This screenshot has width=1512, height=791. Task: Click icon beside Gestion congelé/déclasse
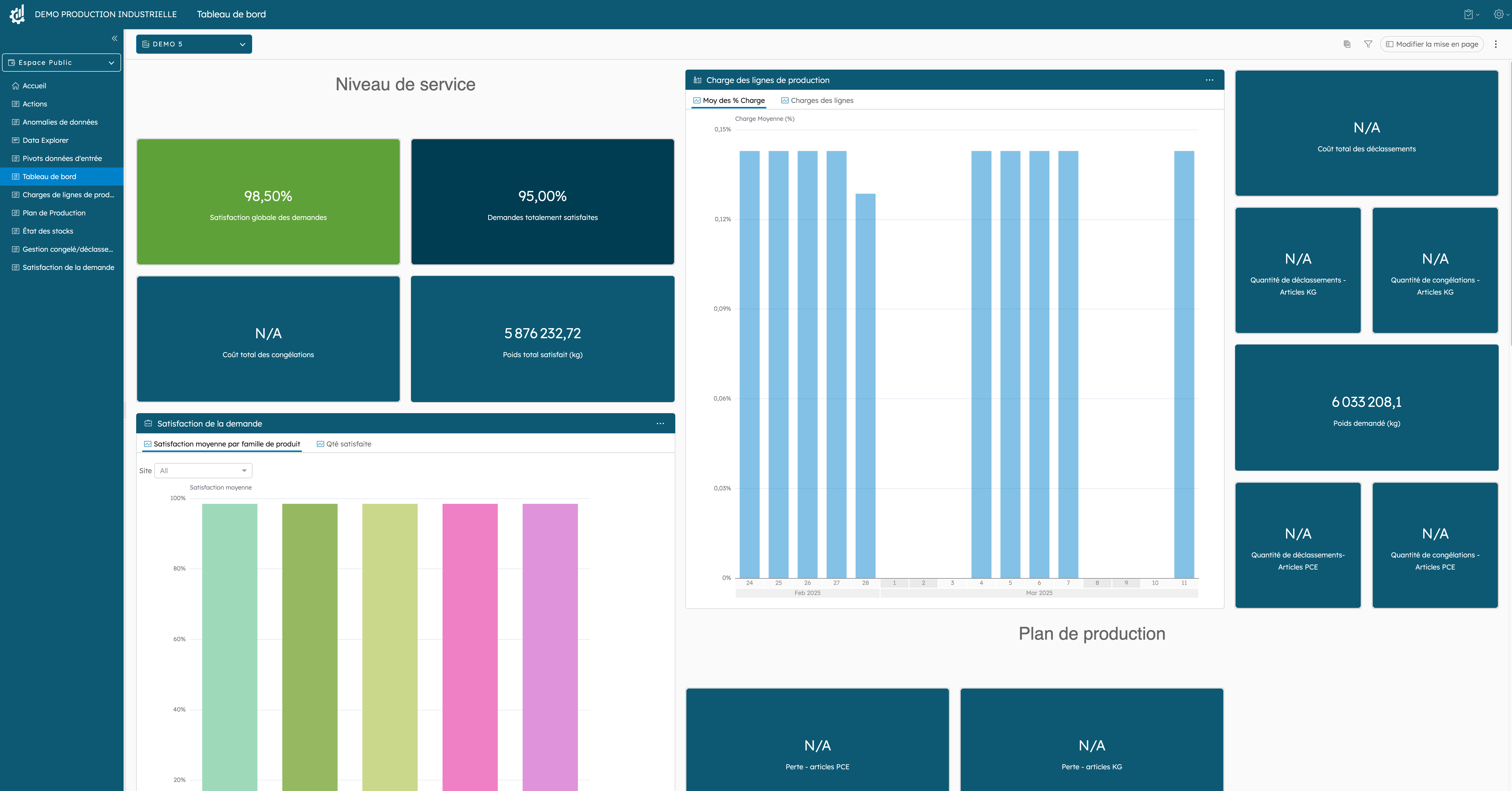point(16,249)
